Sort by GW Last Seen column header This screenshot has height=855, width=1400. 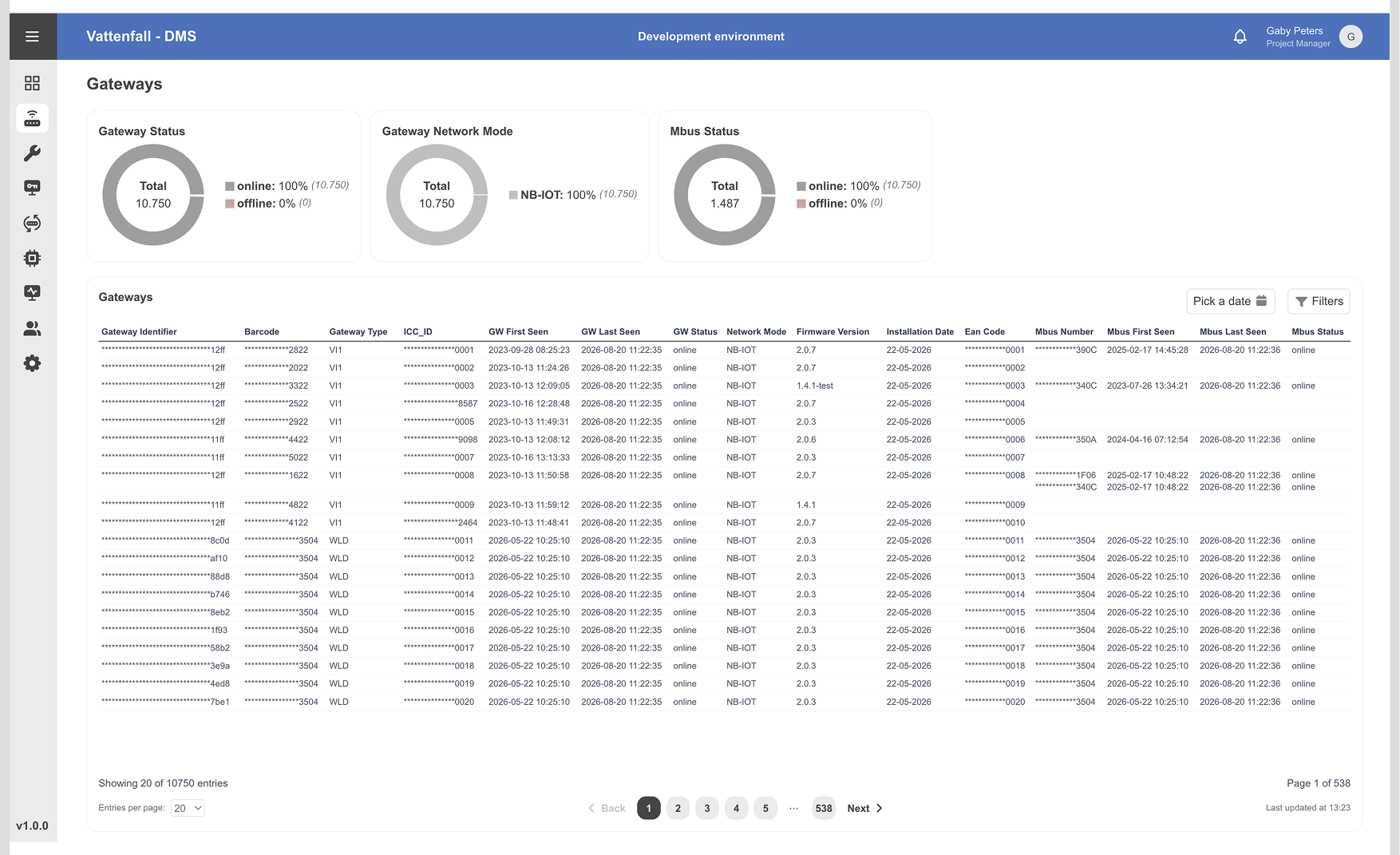611,331
